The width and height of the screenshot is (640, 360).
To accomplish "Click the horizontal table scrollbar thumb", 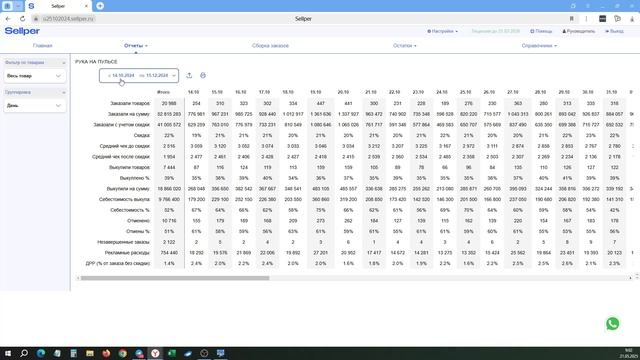I will [x=175, y=278].
